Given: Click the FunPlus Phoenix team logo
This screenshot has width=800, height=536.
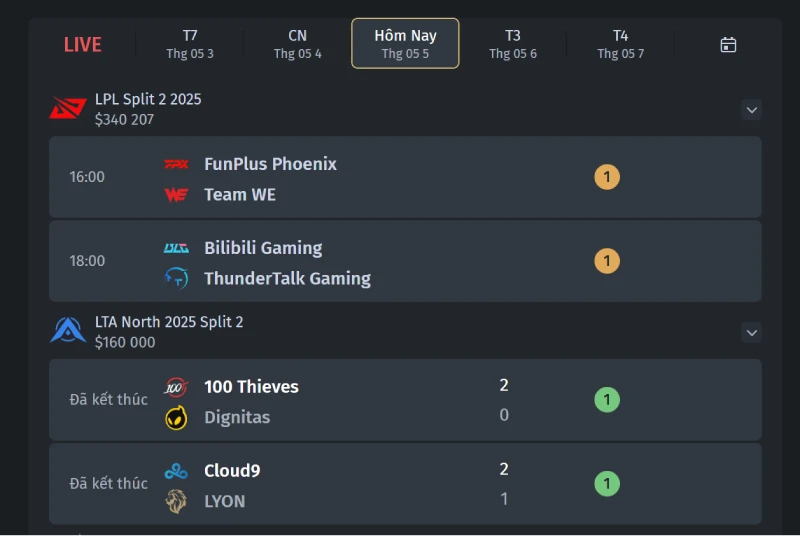Looking at the screenshot, I should [x=176, y=164].
